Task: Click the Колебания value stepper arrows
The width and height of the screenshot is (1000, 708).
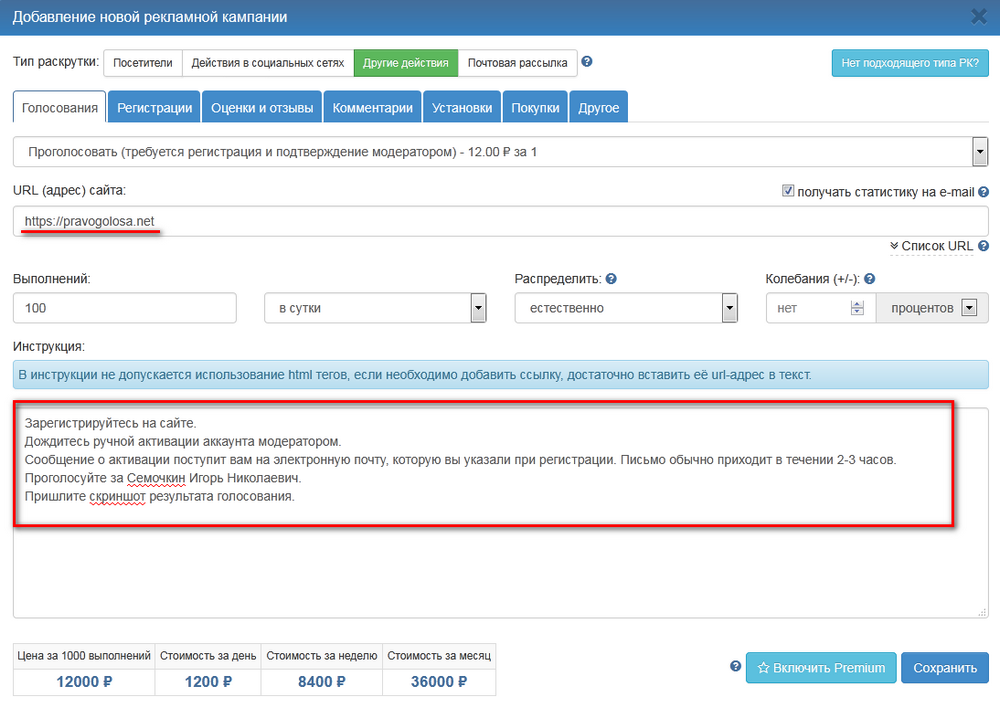Action: point(856,308)
